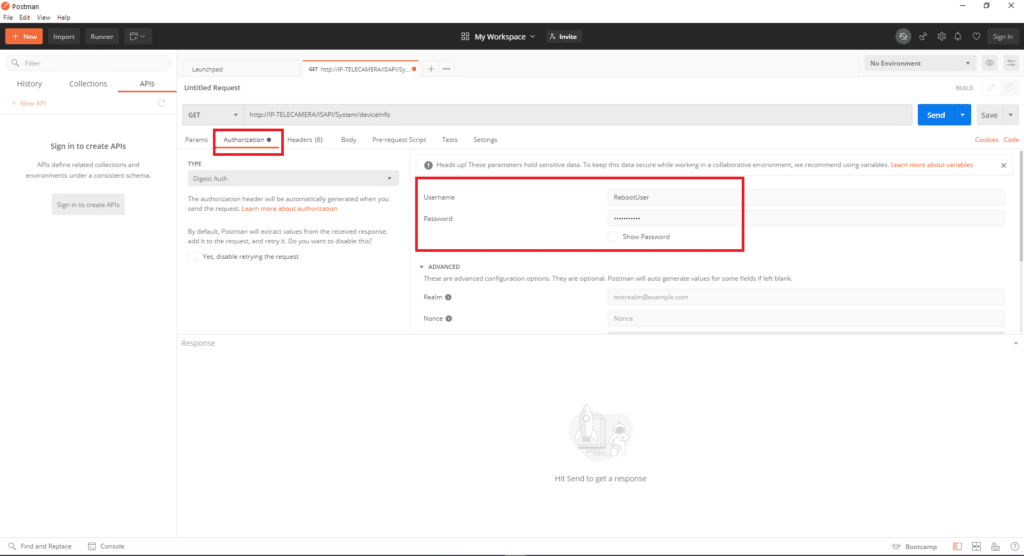This screenshot has height=556, width=1024.
Task: Switch to two-pane view icon
Action: (x=976, y=547)
